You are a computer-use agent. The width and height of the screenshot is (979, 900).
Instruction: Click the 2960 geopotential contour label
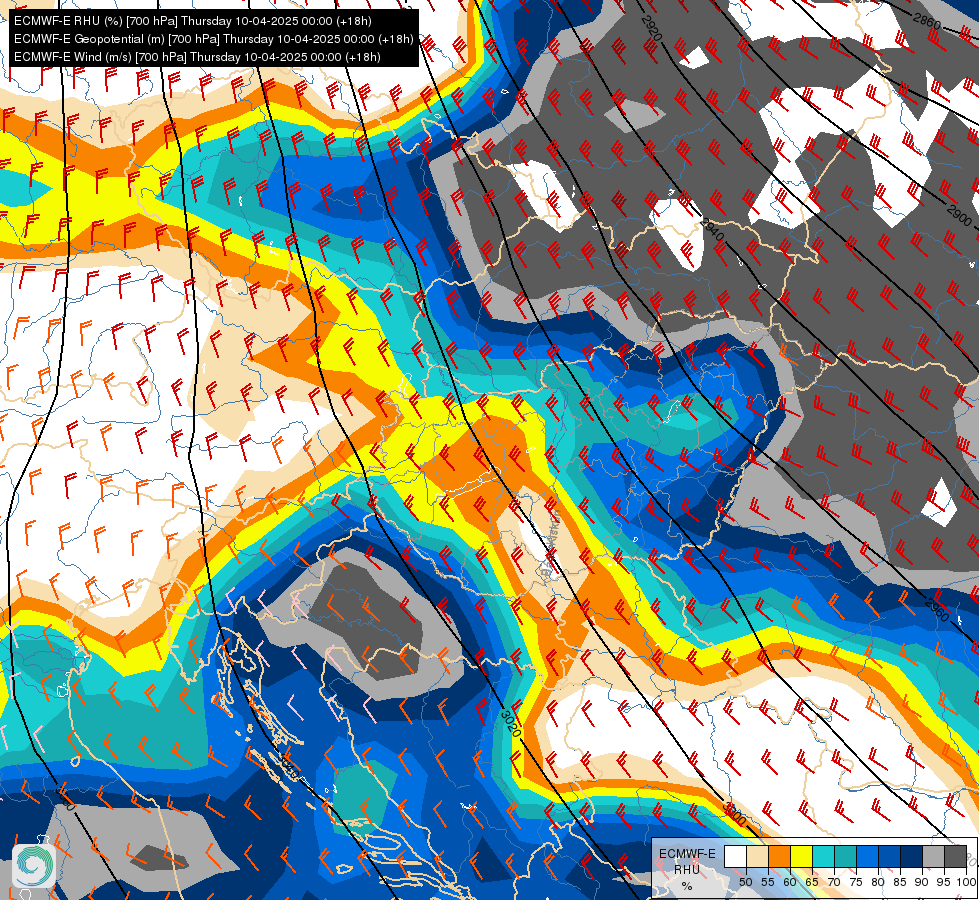(937, 610)
